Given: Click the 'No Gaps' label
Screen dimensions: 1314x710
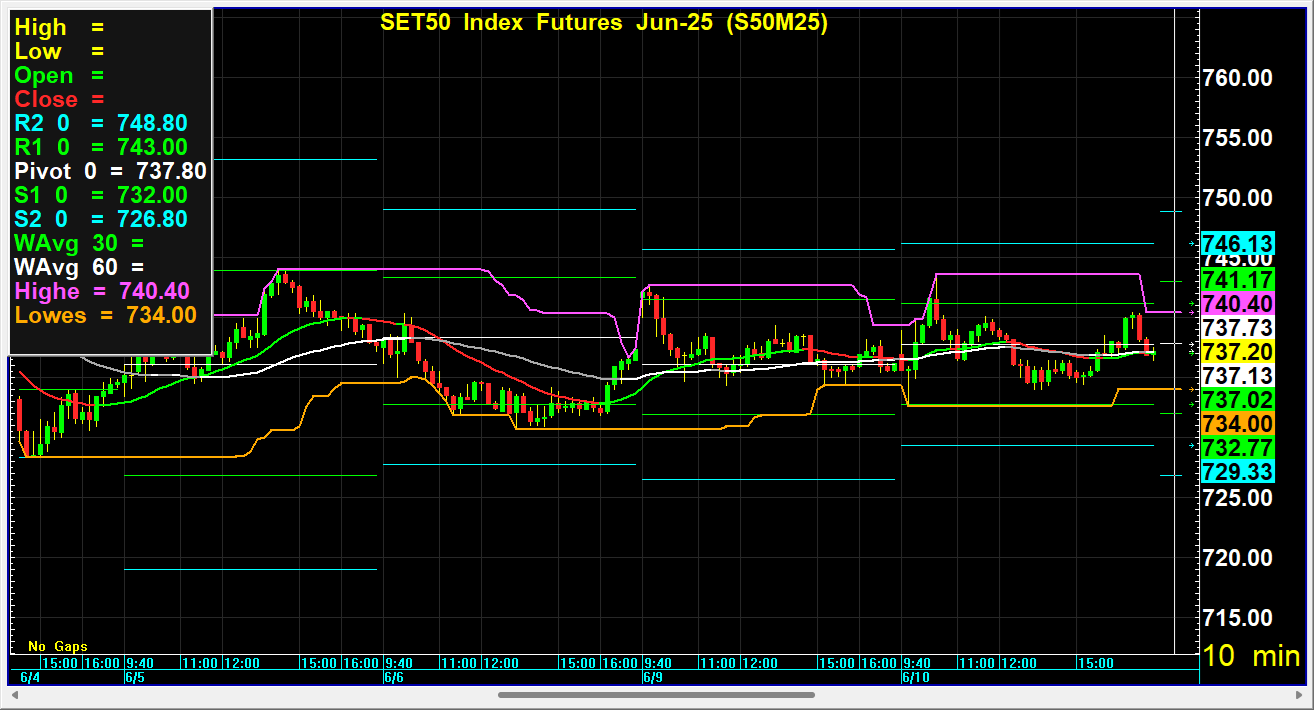Looking at the screenshot, I should coord(58,646).
